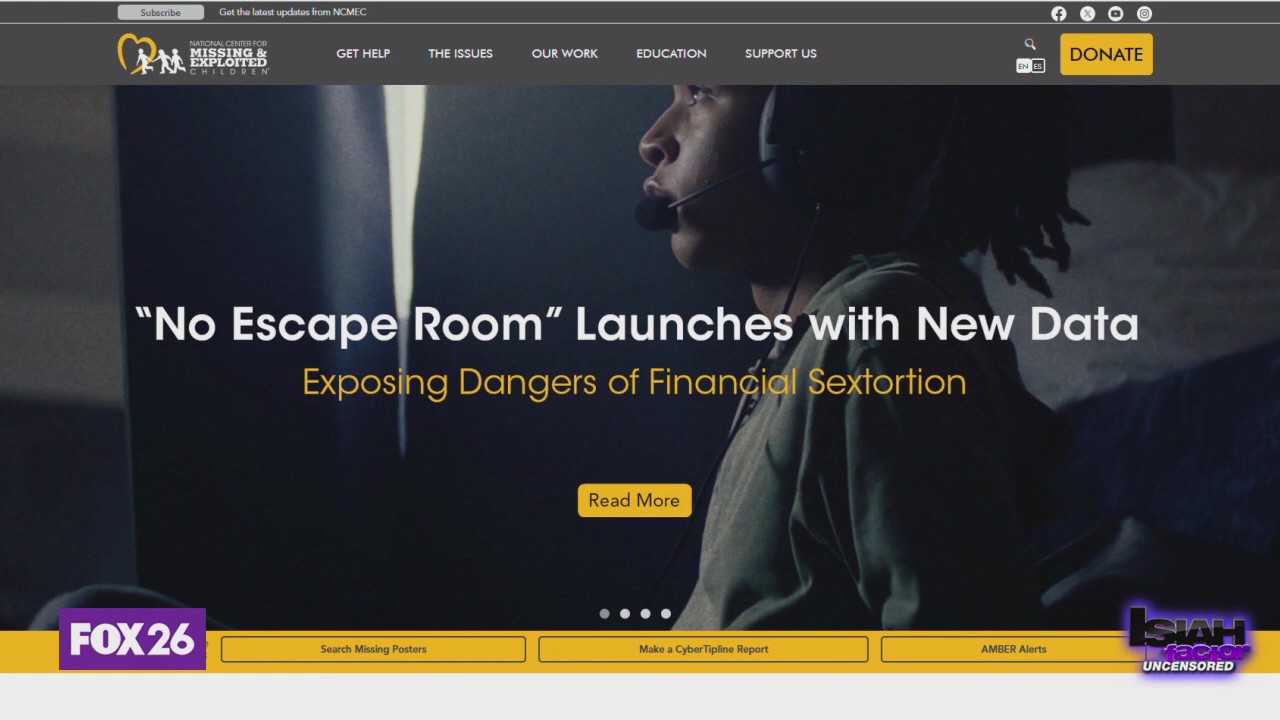Open the NCMEC Facebook page icon
Image resolution: width=1280 pixels, height=720 pixels.
coord(1058,13)
